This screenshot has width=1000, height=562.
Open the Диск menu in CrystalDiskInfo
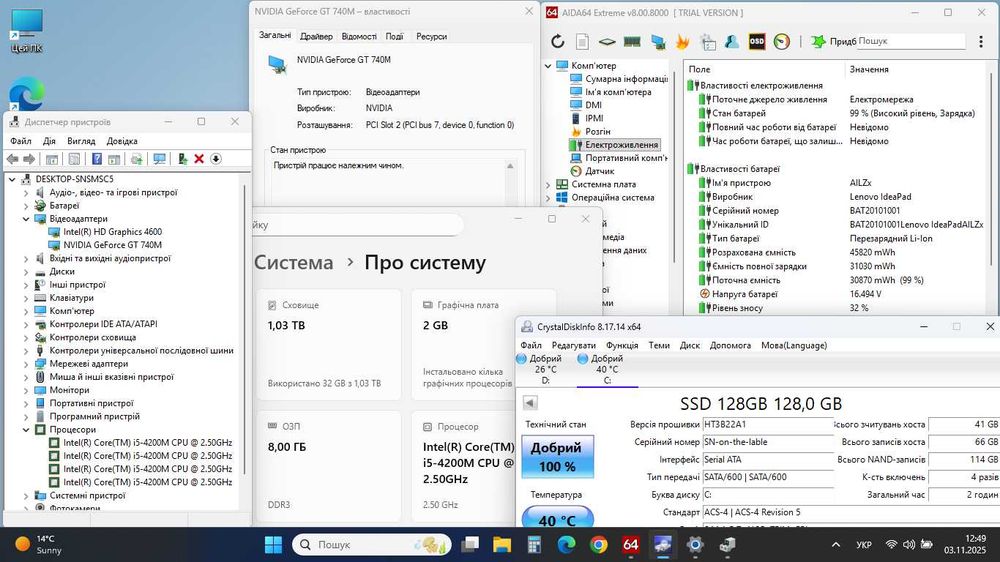point(689,345)
